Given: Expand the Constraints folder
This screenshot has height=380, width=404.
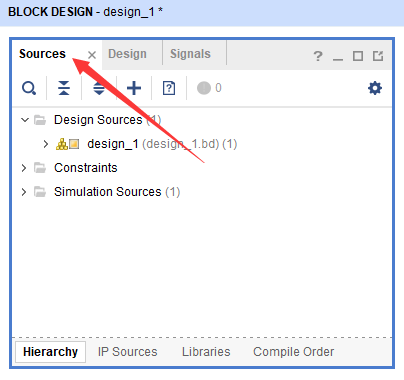Looking at the screenshot, I should (24, 168).
